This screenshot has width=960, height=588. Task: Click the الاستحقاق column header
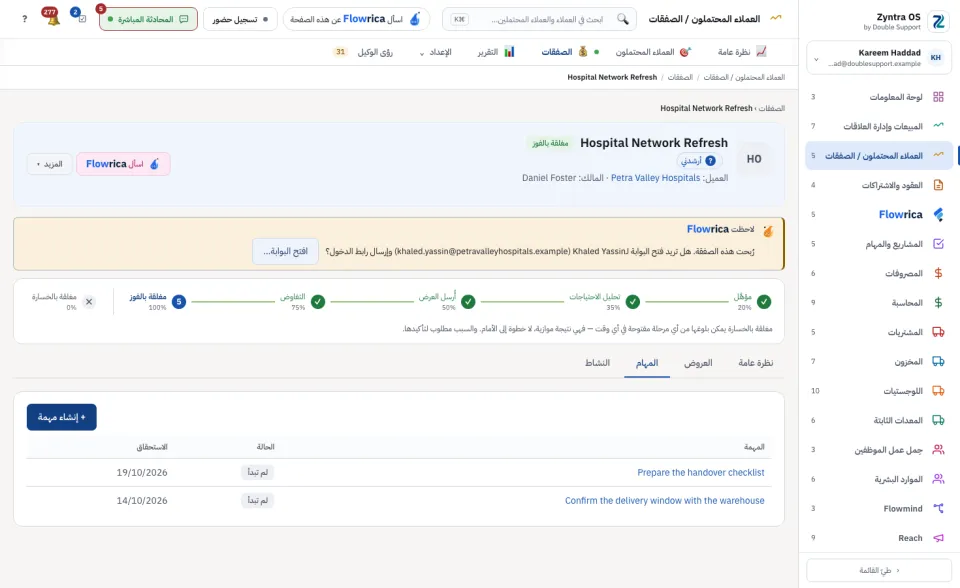(152, 447)
